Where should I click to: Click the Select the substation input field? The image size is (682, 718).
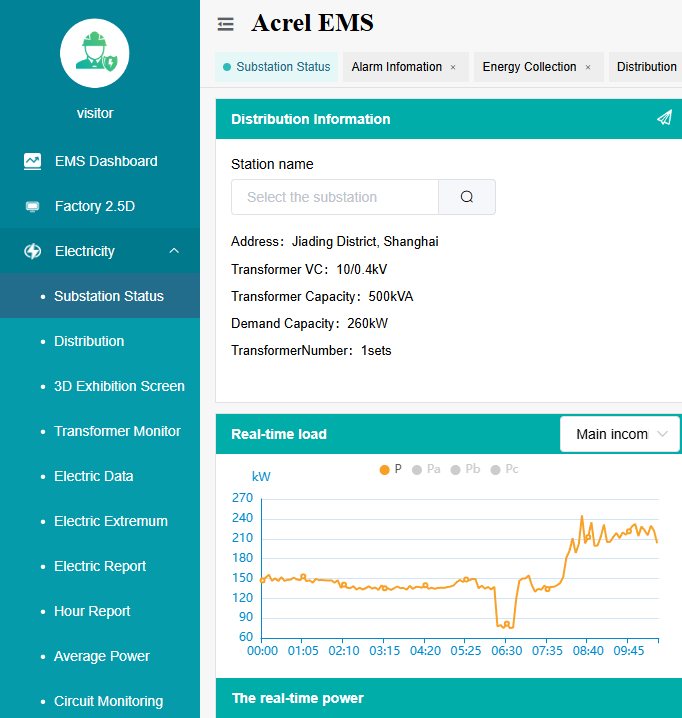[x=335, y=197]
